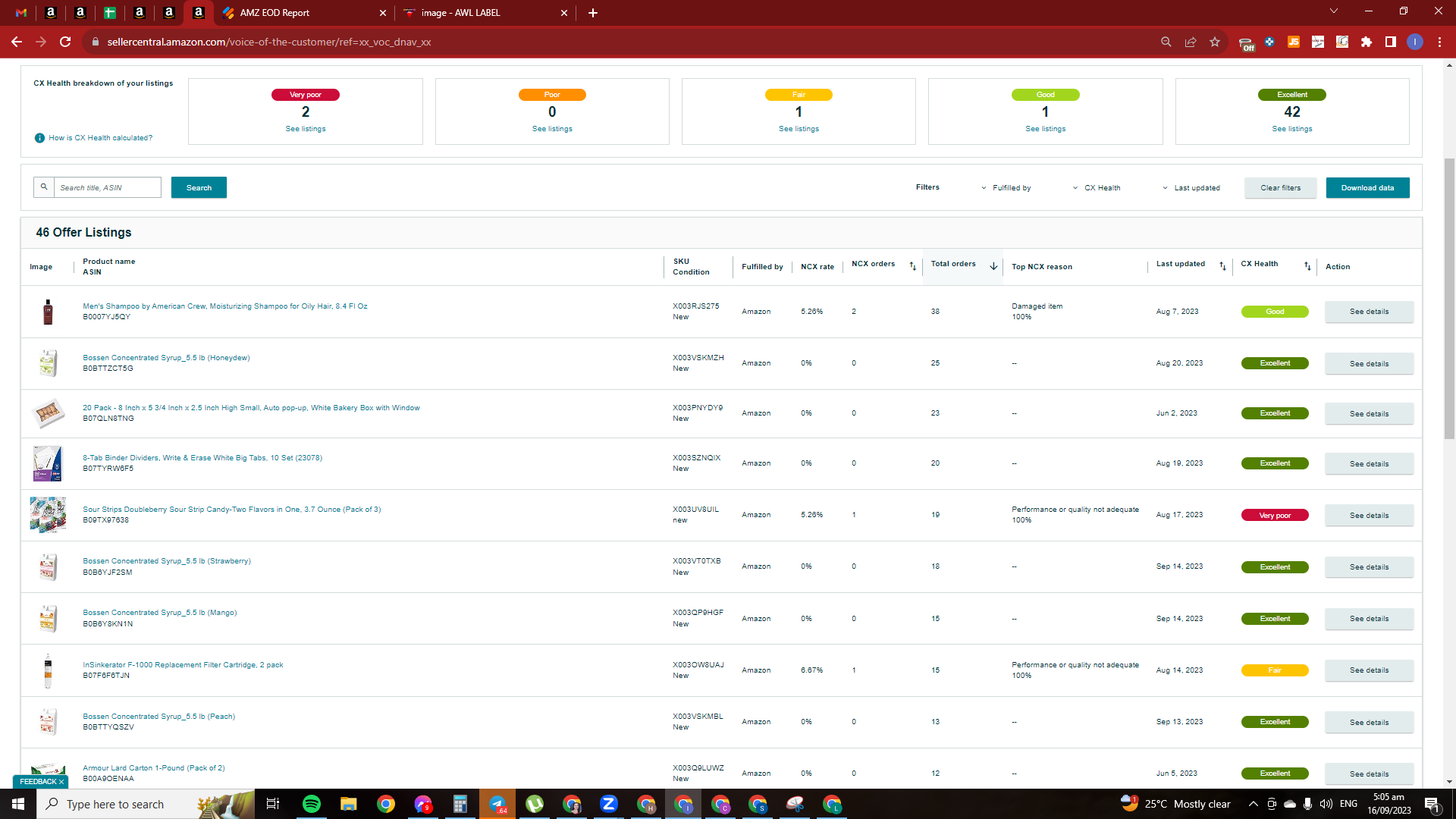
Task: See listings under Very poor
Action: click(306, 129)
